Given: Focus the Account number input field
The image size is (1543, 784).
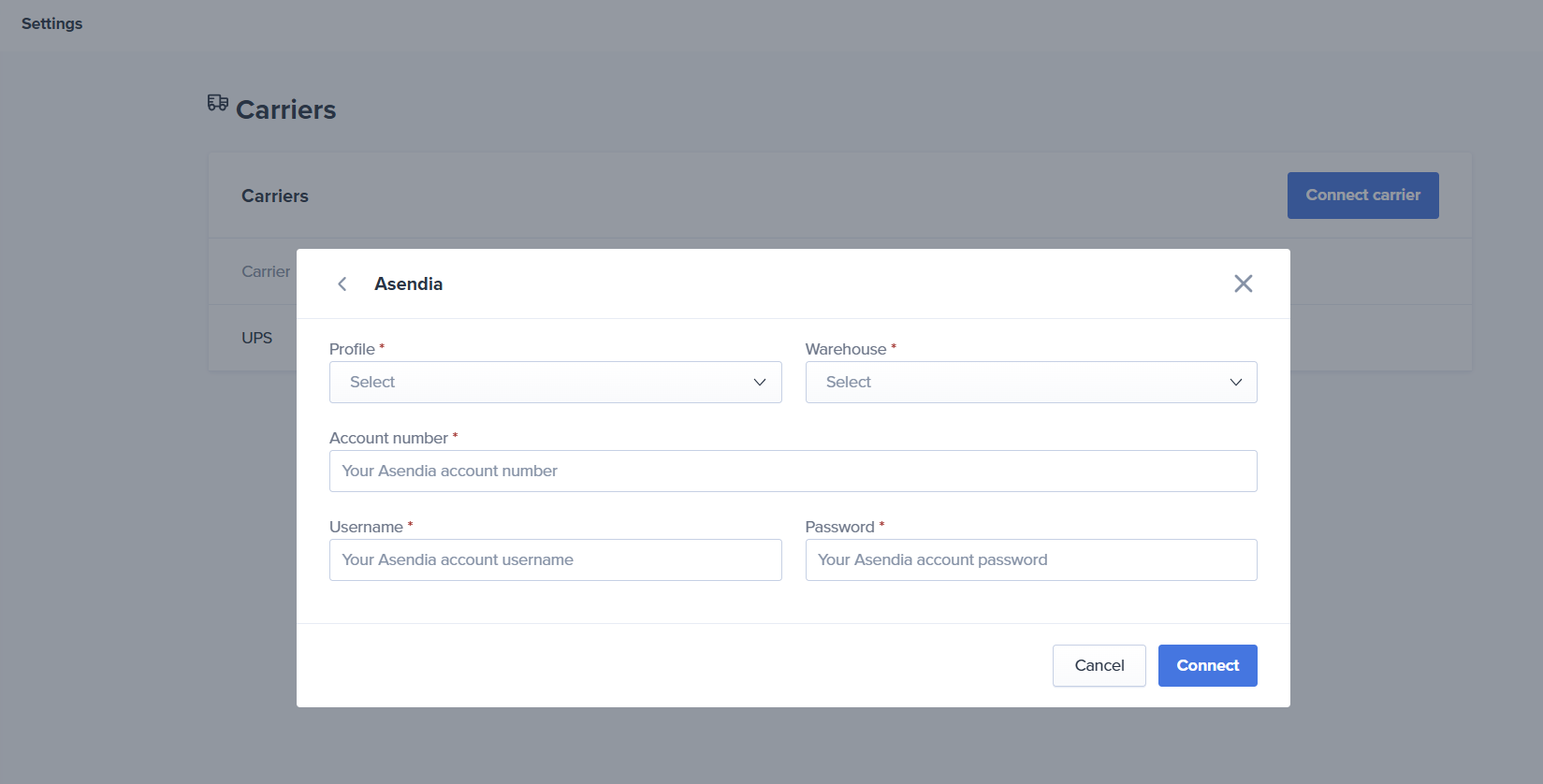Looking at the screenshot, I should tap(793, 471).
